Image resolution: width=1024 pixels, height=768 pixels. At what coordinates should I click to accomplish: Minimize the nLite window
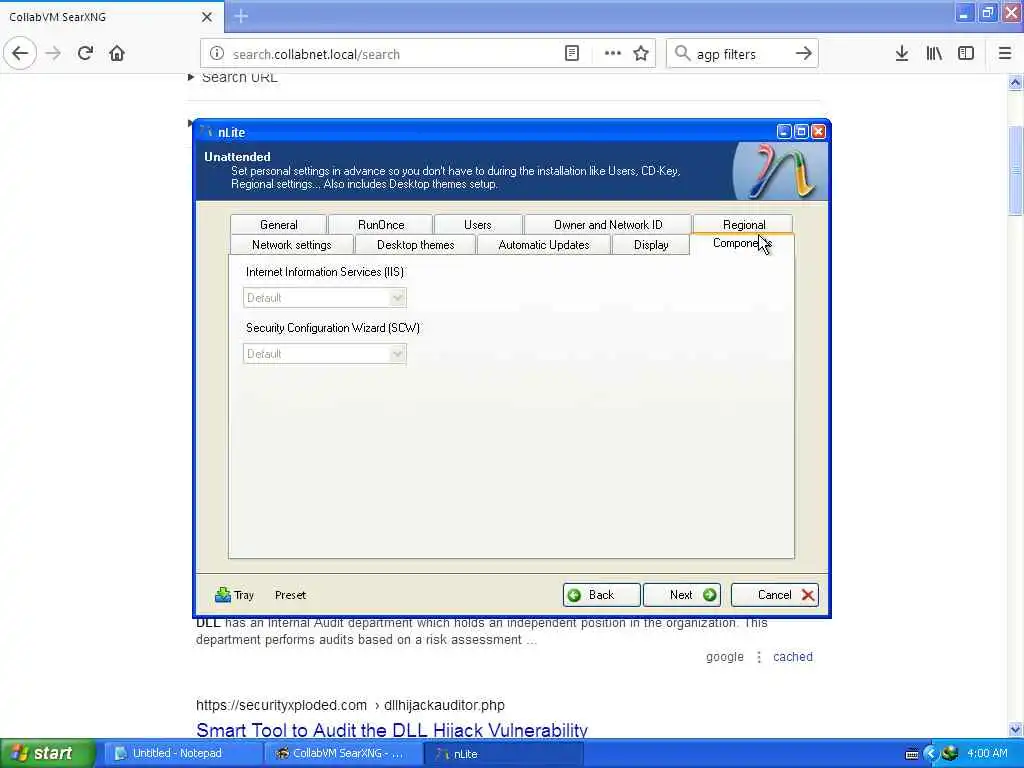tap(784, 132)
